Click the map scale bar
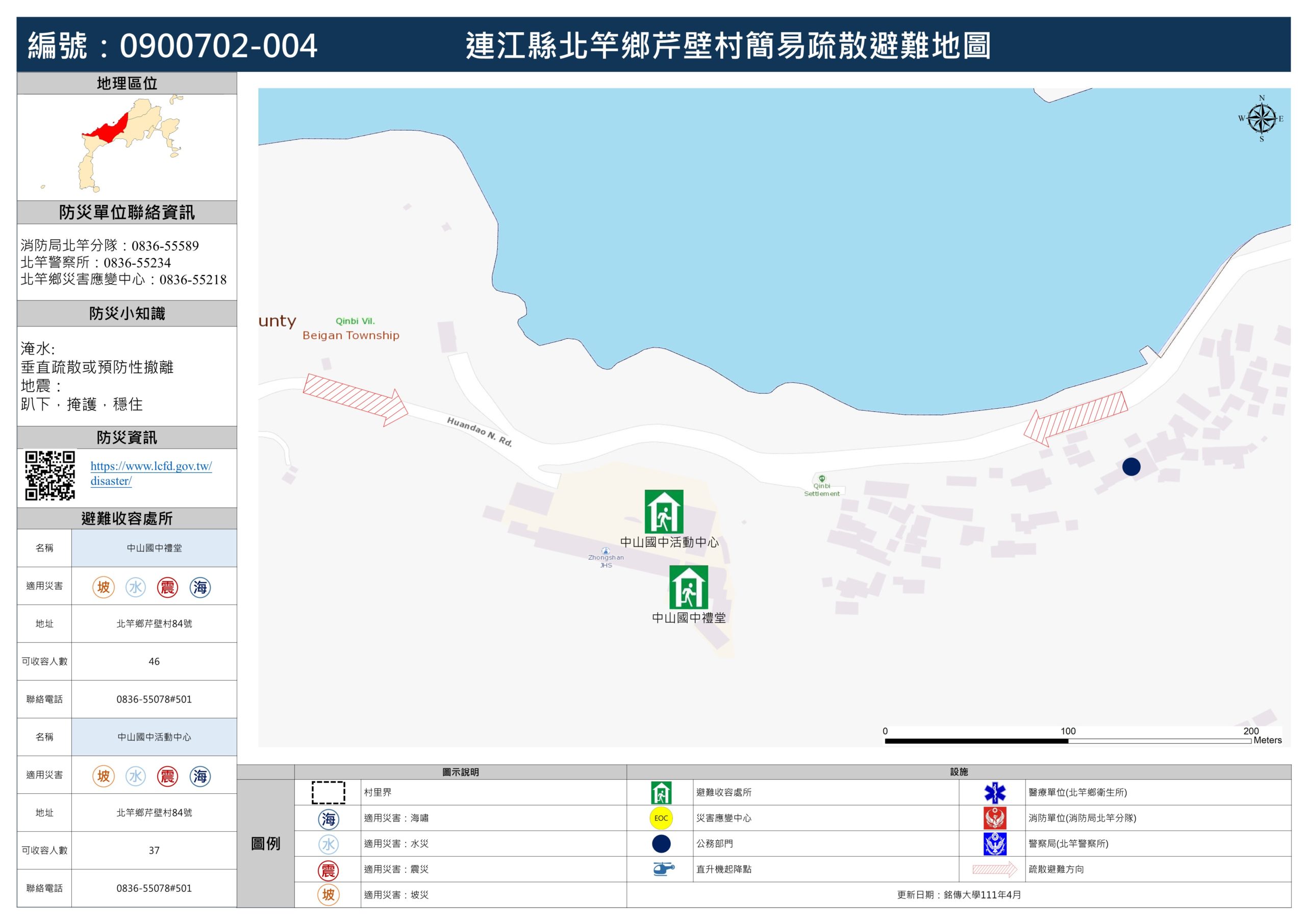 (1067, 741)
